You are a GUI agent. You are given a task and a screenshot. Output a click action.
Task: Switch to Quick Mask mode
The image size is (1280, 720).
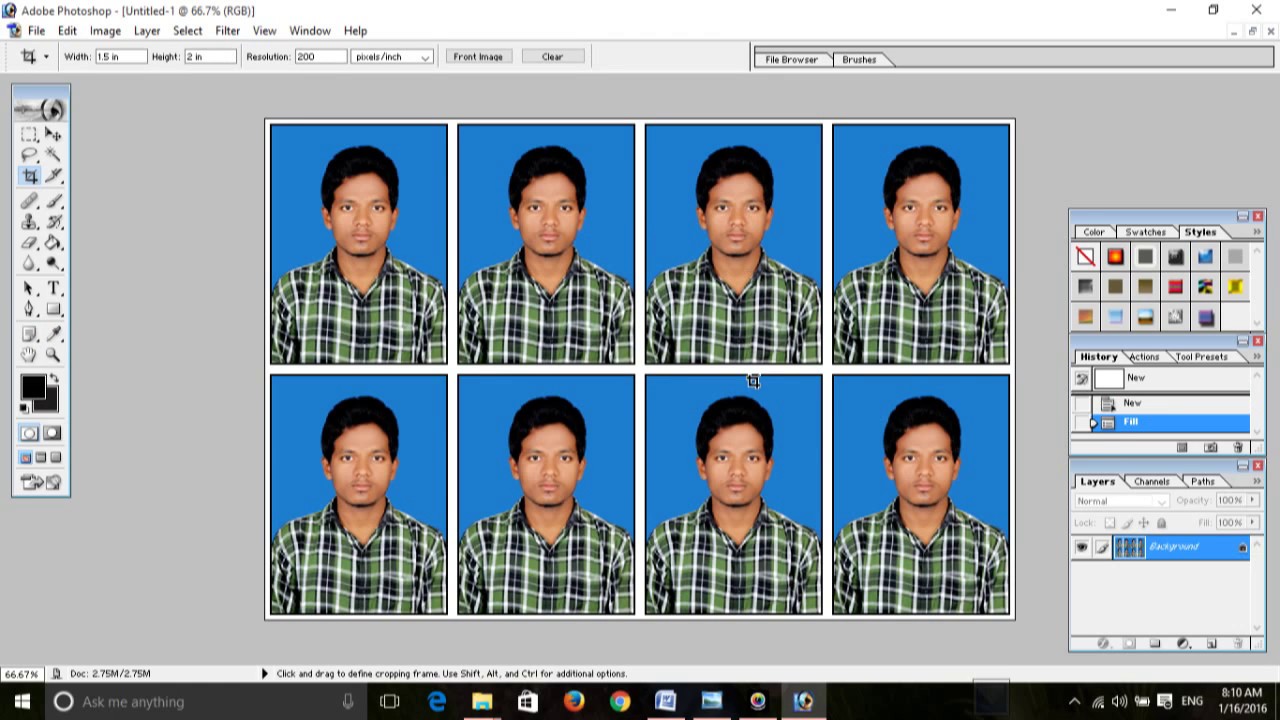tap(52, 433)
